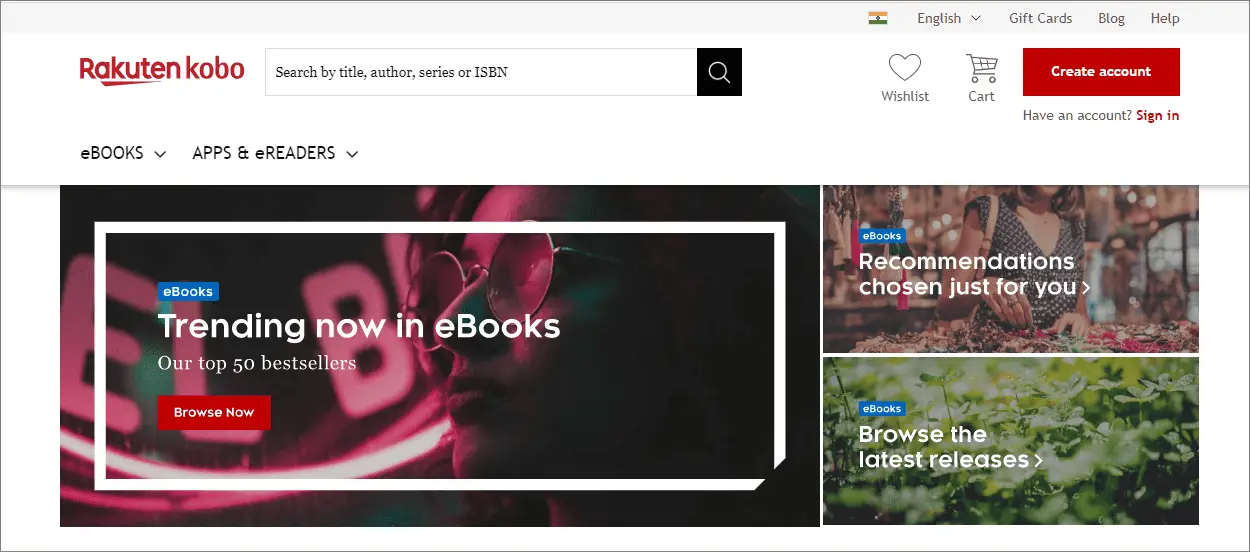Viewport: 1250px width, 552px height.
Task: Click eBooks tag above Recommendations heading
Action: (881, 236)
